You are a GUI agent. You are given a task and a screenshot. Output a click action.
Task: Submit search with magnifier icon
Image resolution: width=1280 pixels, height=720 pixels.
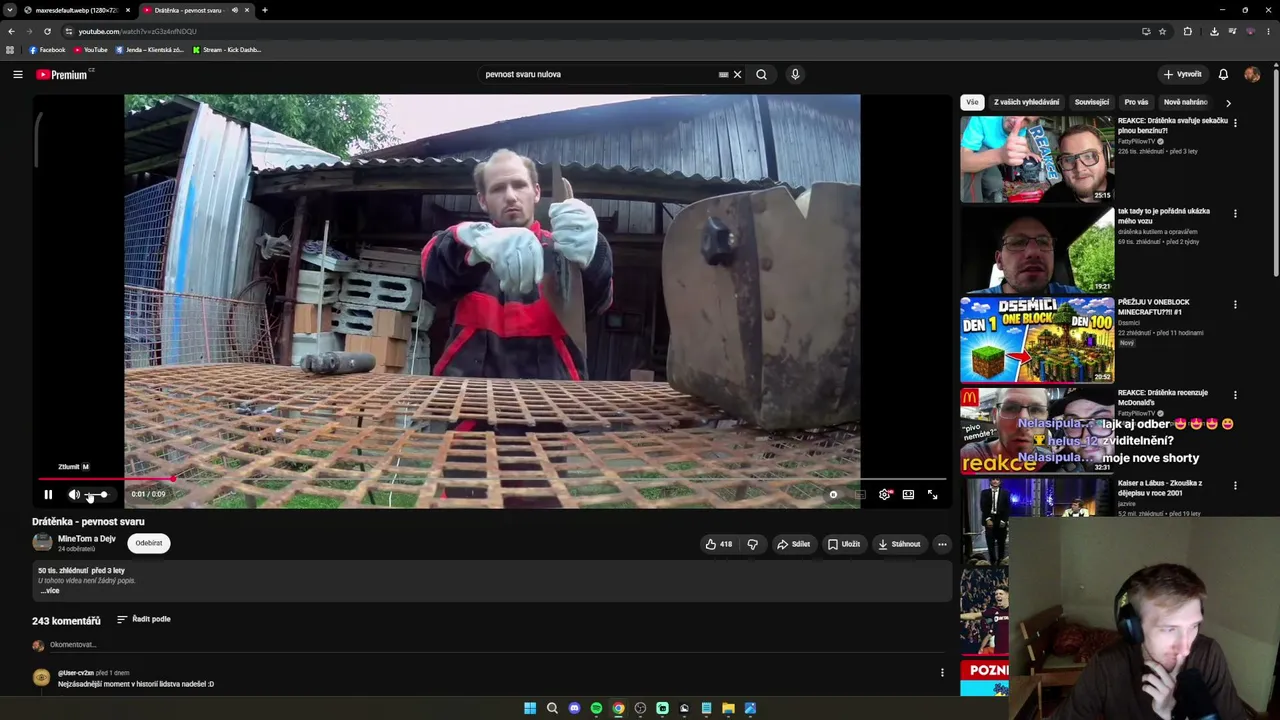pos(761,74)
